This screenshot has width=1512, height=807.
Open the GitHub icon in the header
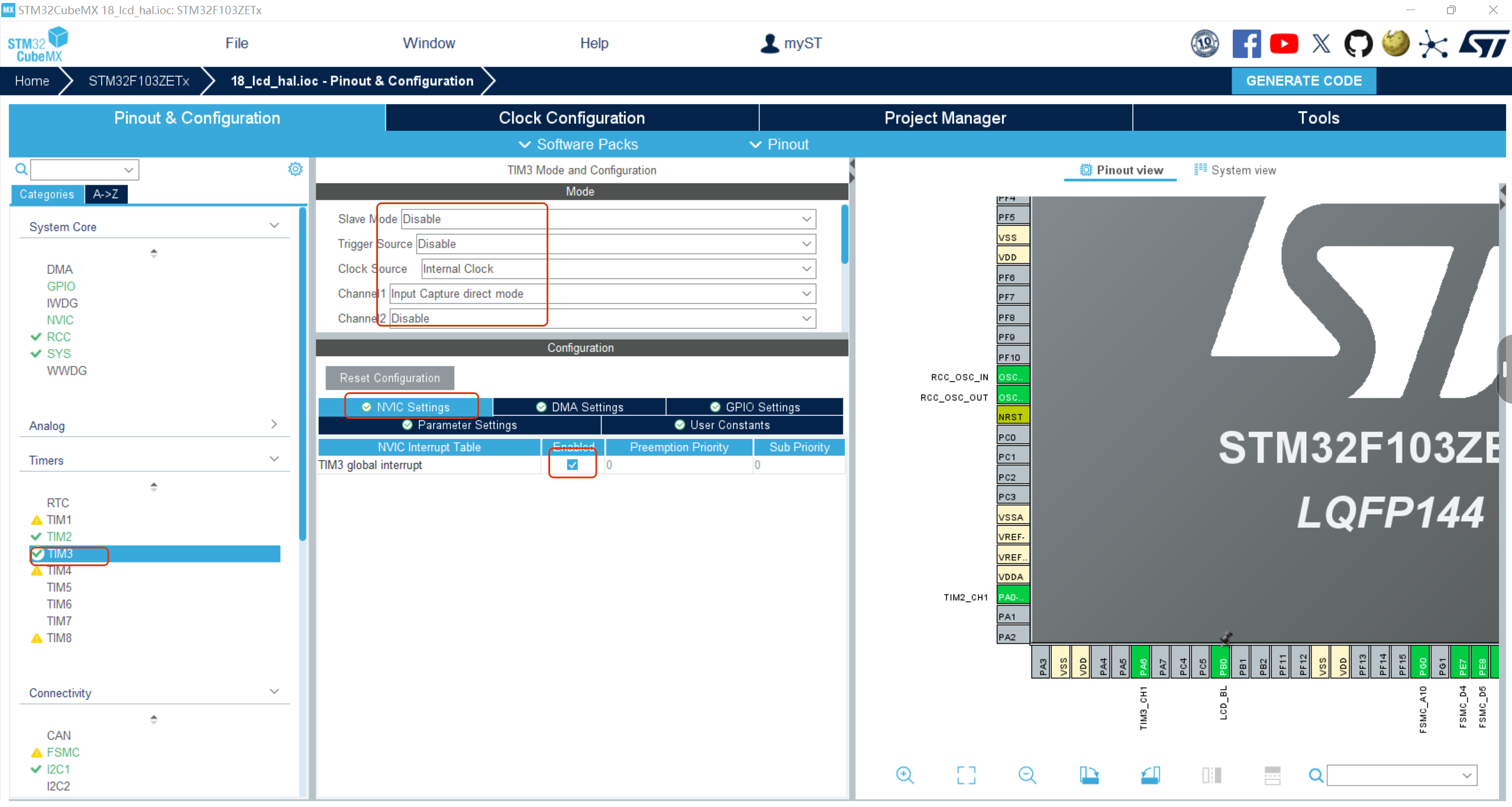pos(1358,44)
